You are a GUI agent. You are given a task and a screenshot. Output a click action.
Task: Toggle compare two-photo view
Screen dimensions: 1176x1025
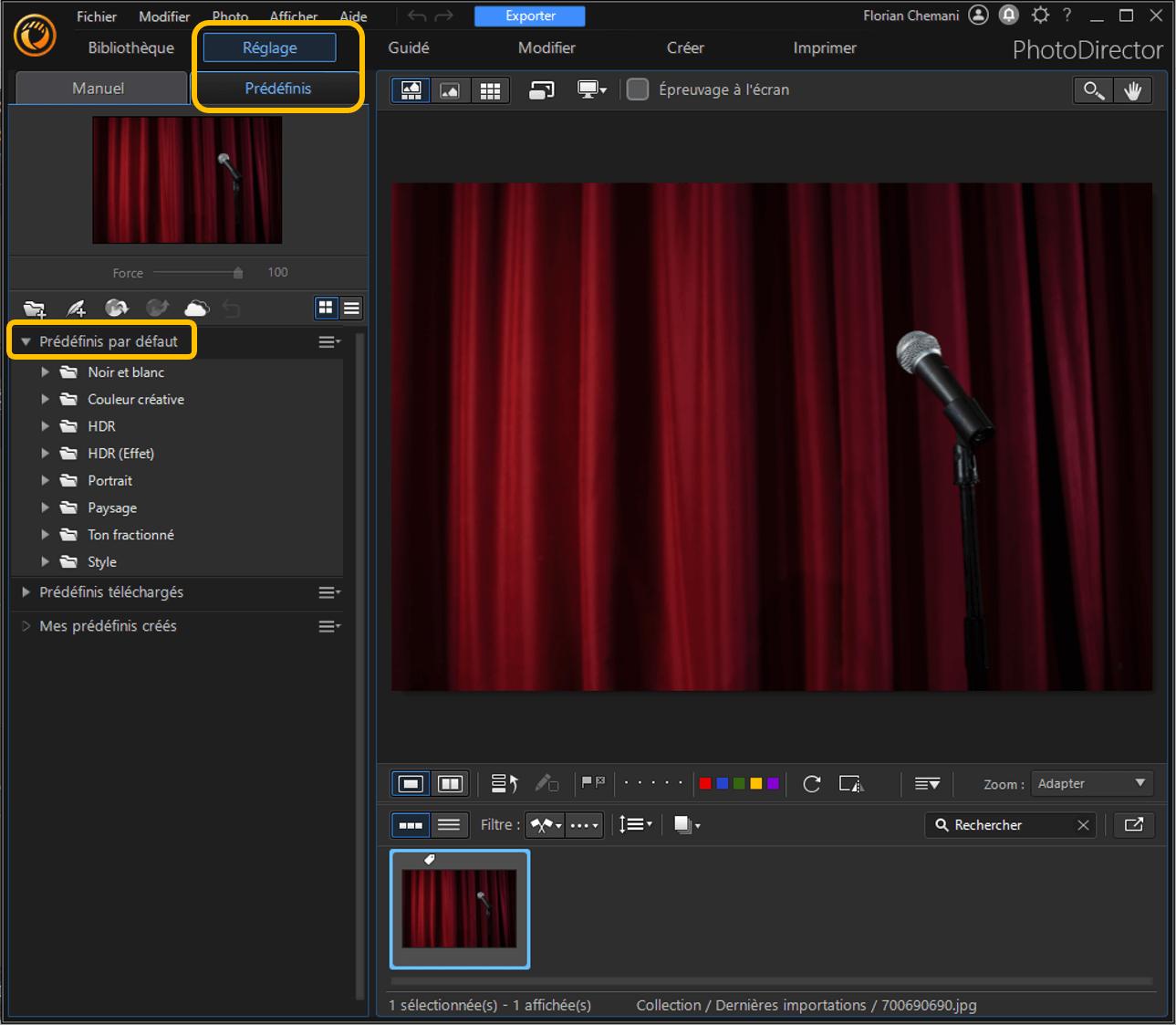450,784
